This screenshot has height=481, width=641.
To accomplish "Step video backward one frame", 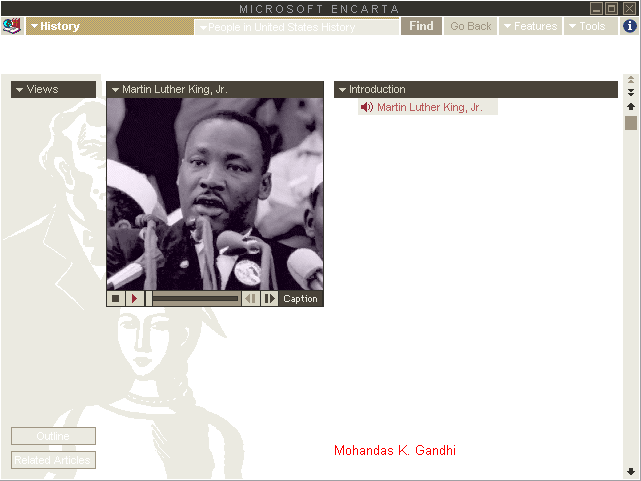I will 251,299.
